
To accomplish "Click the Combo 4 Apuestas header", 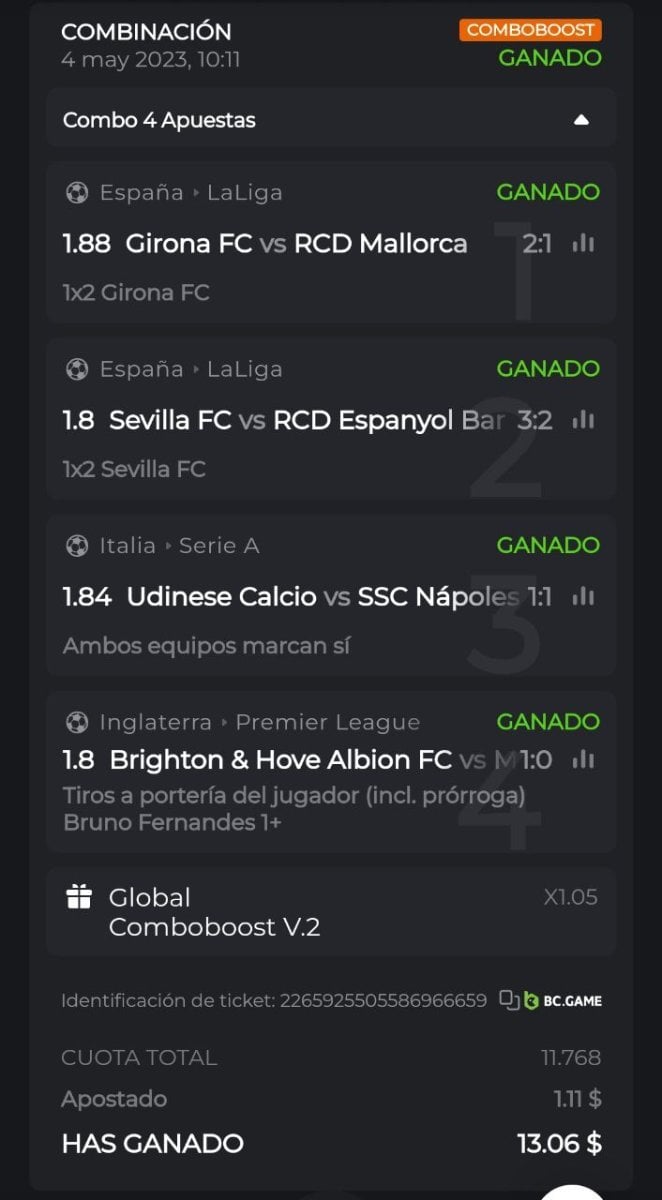I will pyautogui.click(x=160, y=120).
